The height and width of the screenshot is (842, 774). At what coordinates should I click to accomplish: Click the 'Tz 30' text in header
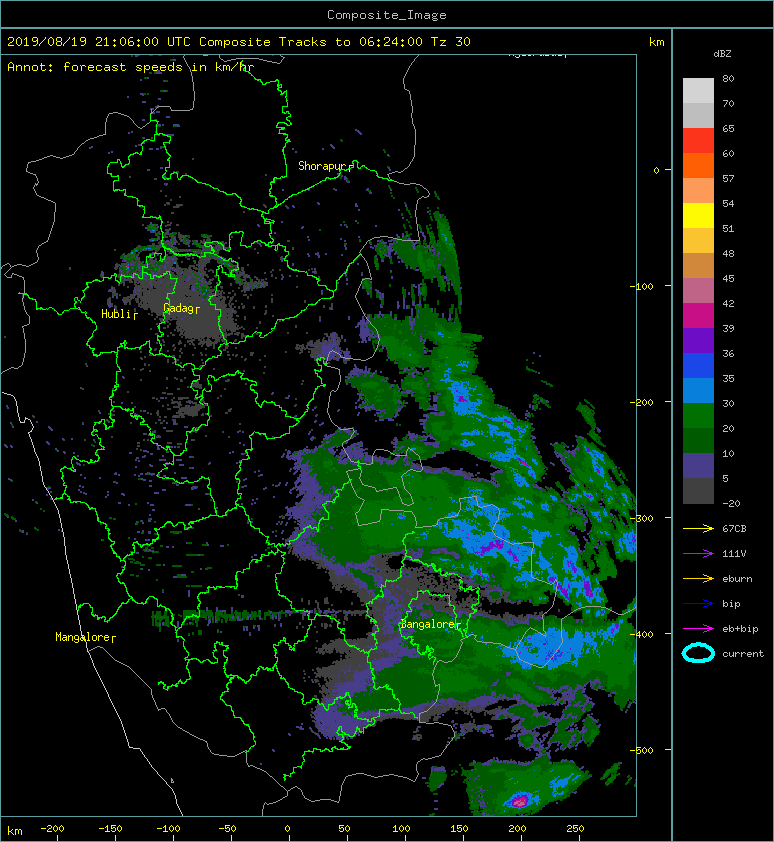(x=450, y=41)
